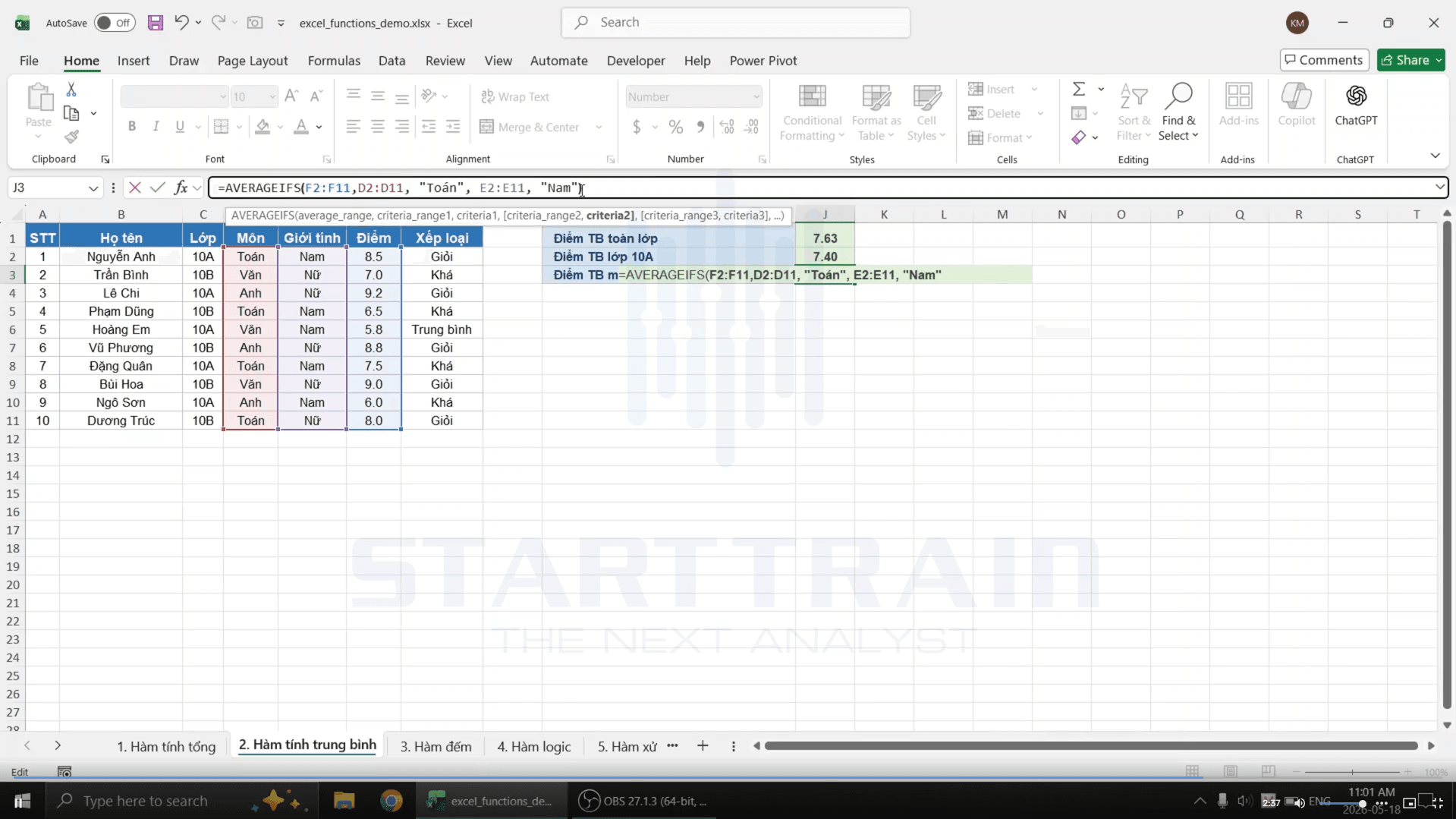The height and width of the screenshot is (819, 1456).
Task: Open the Customize Quick Access Toolbar dropdown
Action: (x=281, y=24)
